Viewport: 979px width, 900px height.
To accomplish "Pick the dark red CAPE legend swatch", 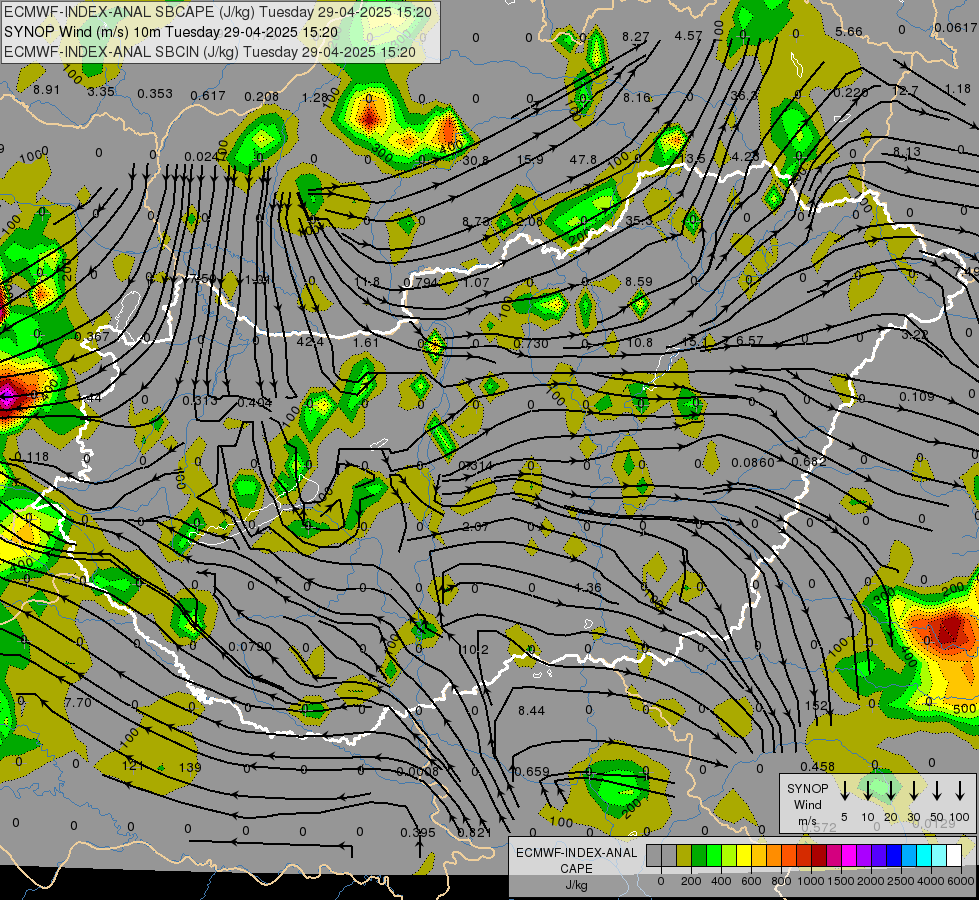I will [819, 856].
